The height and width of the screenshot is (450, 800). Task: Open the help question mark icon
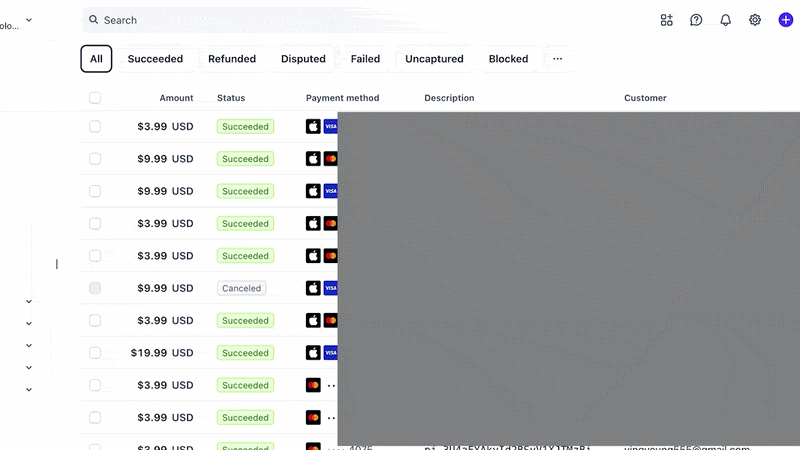click(x=696, y=20)
